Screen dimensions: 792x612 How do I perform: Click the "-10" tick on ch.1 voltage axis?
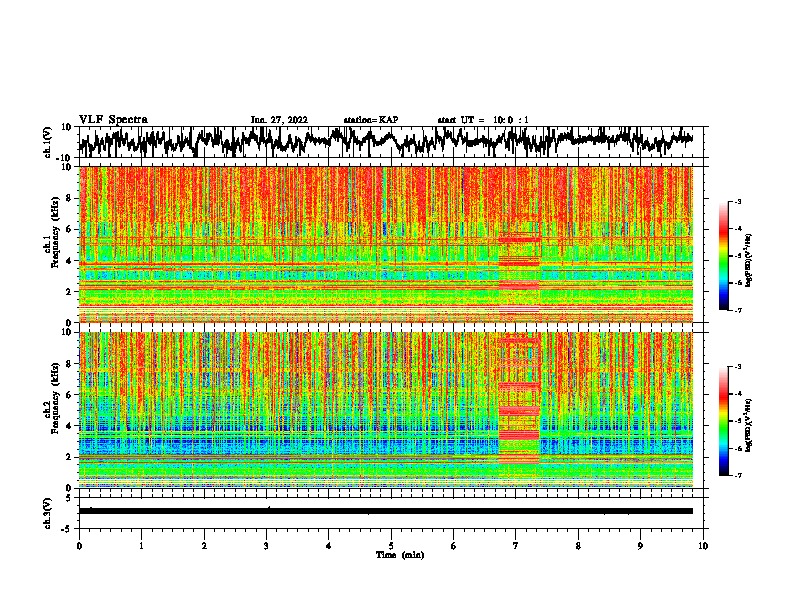click(x=66, y=158)
